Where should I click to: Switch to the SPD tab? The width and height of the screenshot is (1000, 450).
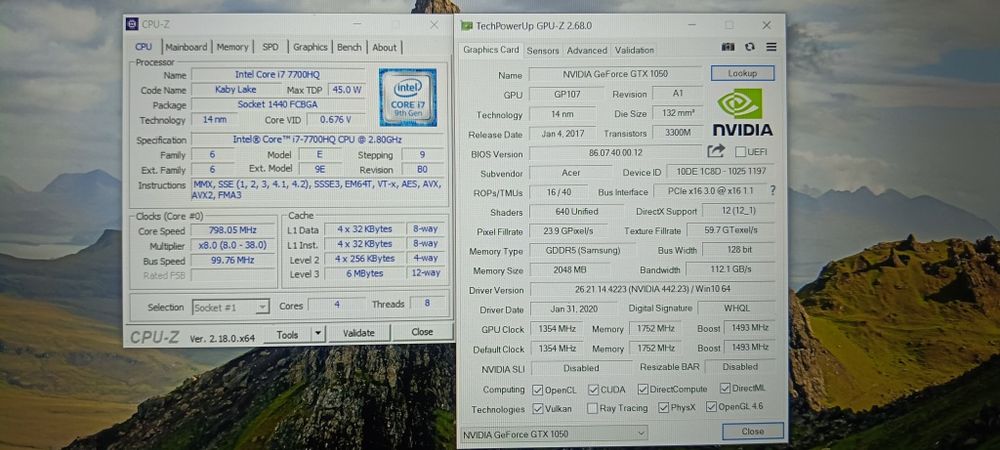point(270,47)
